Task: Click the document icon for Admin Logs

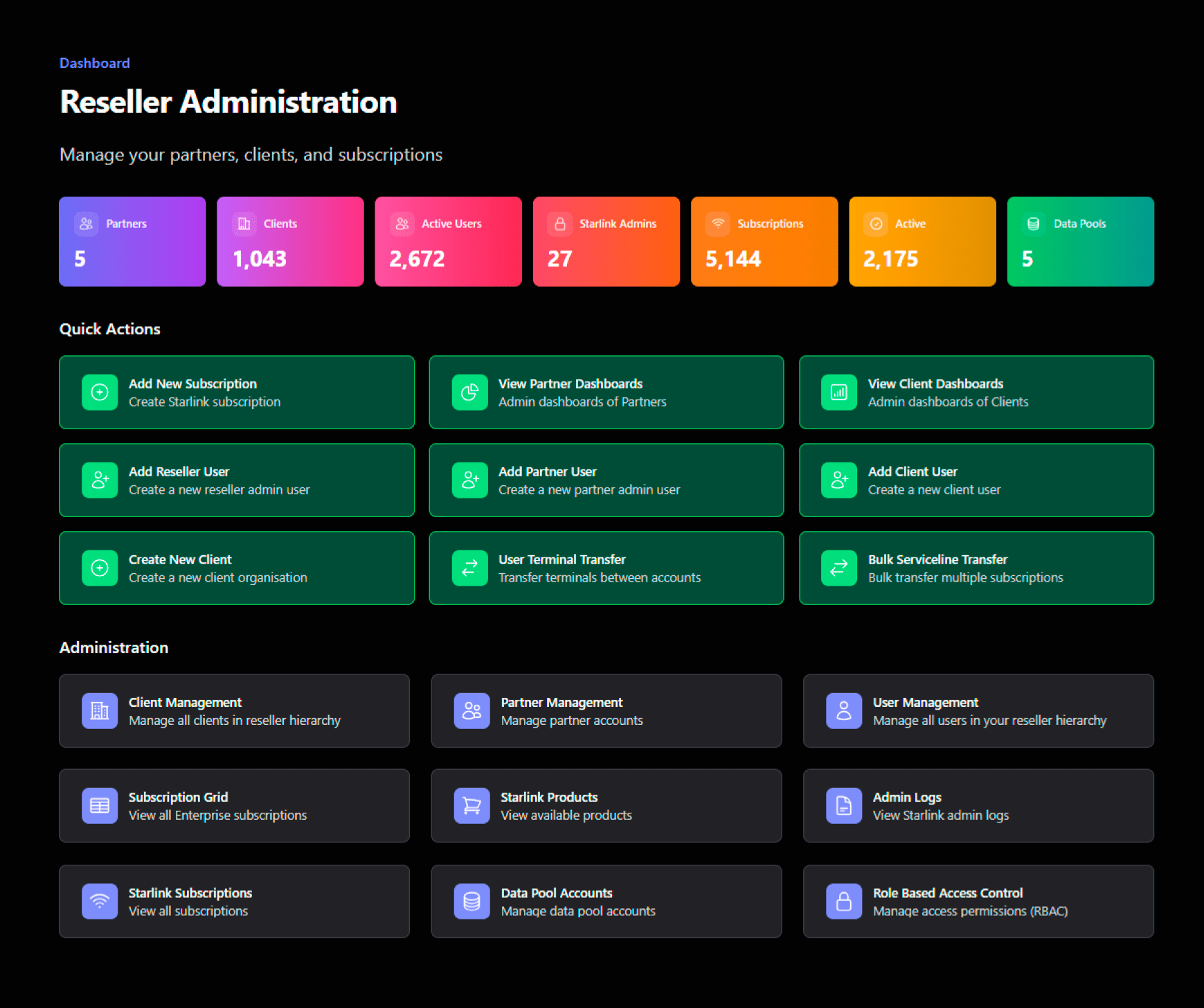Action: (843, 806)
